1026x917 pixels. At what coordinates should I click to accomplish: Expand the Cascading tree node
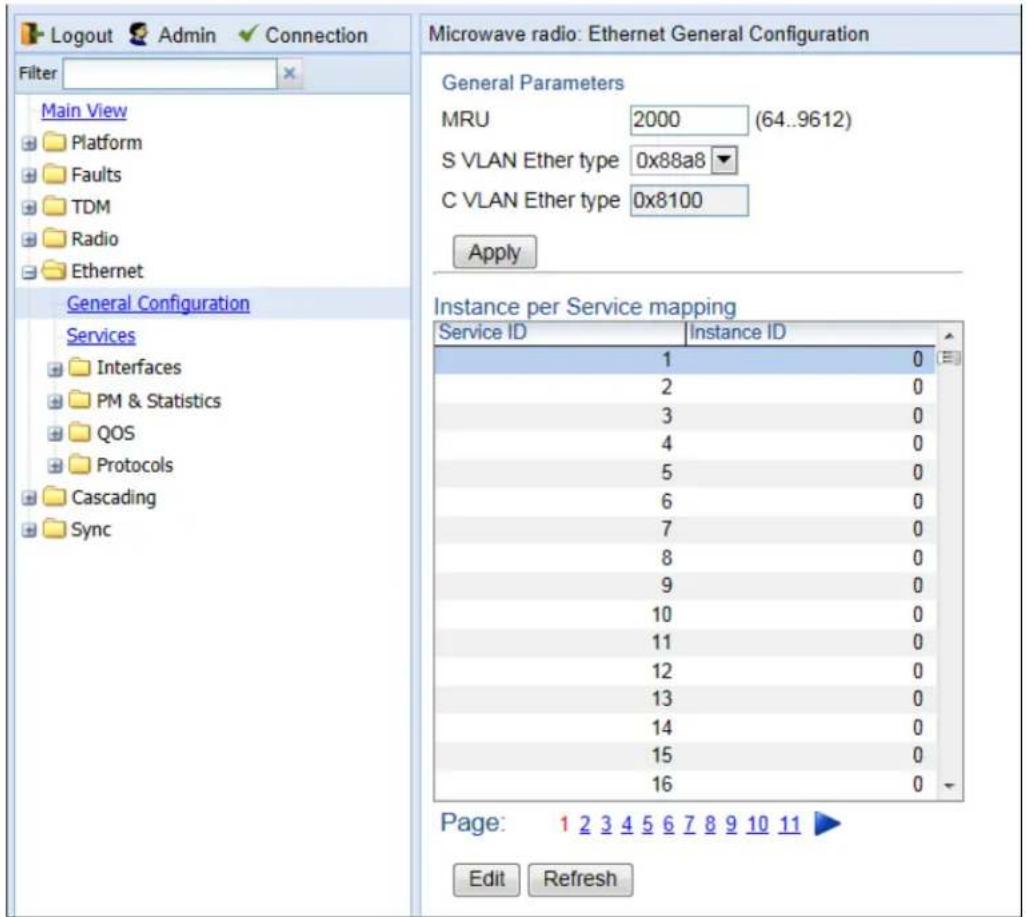(x=29, y=498)
